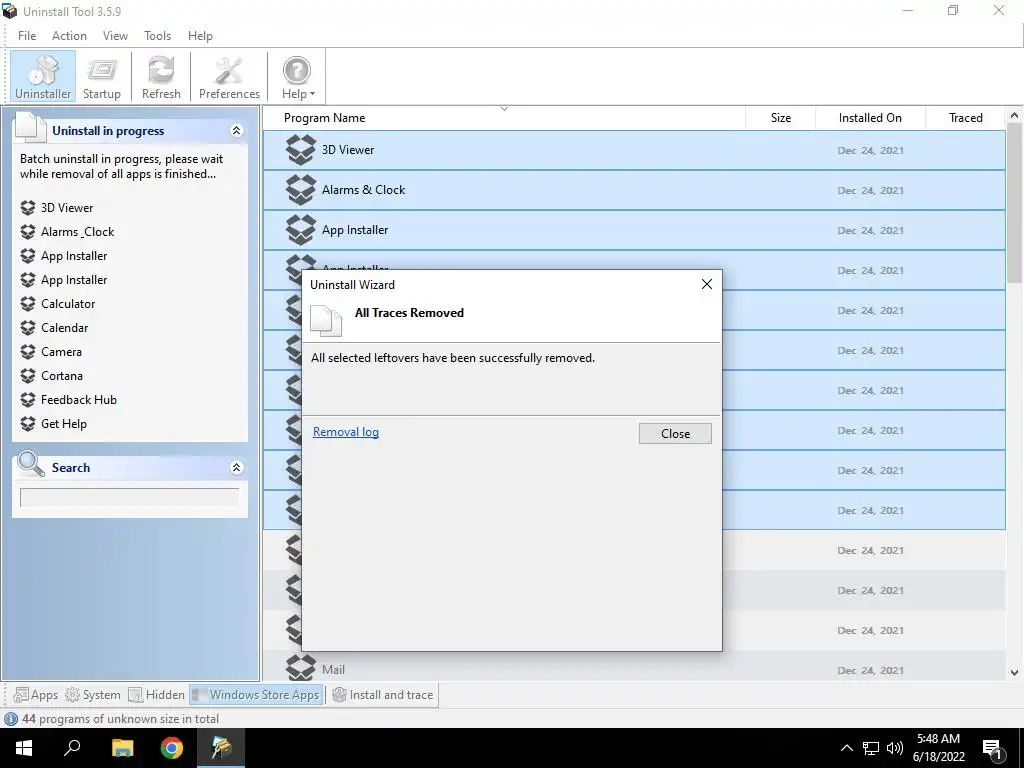Open the File menu

[27, 36]
